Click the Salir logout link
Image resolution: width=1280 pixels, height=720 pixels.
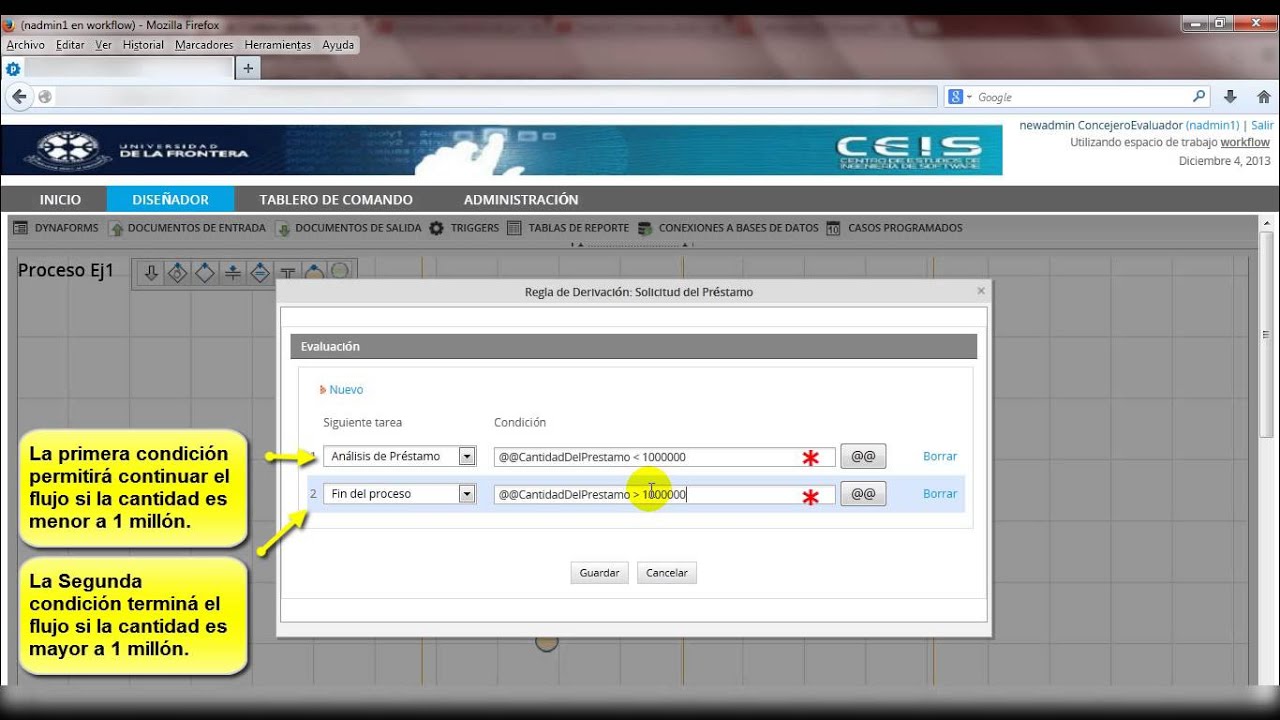point(1262,125)
